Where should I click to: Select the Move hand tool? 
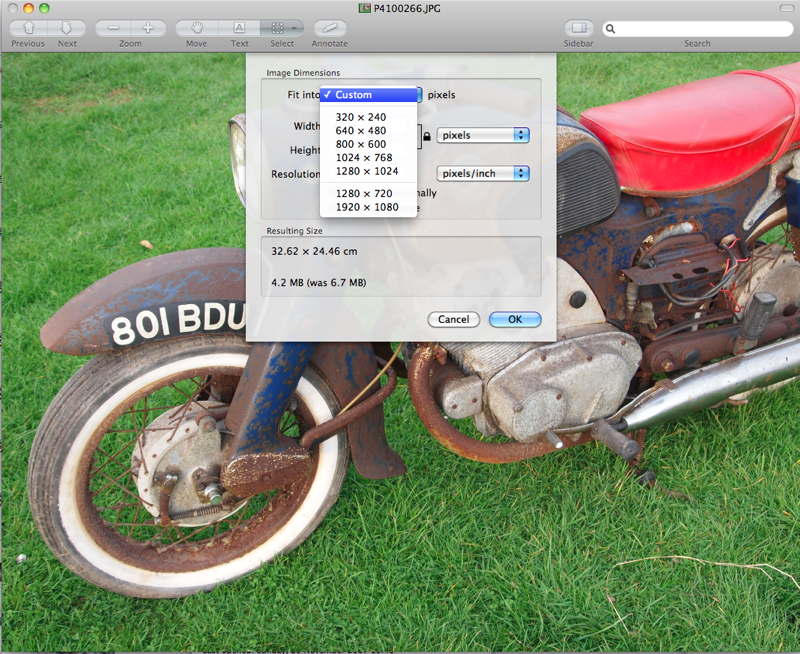pos(196,28)
